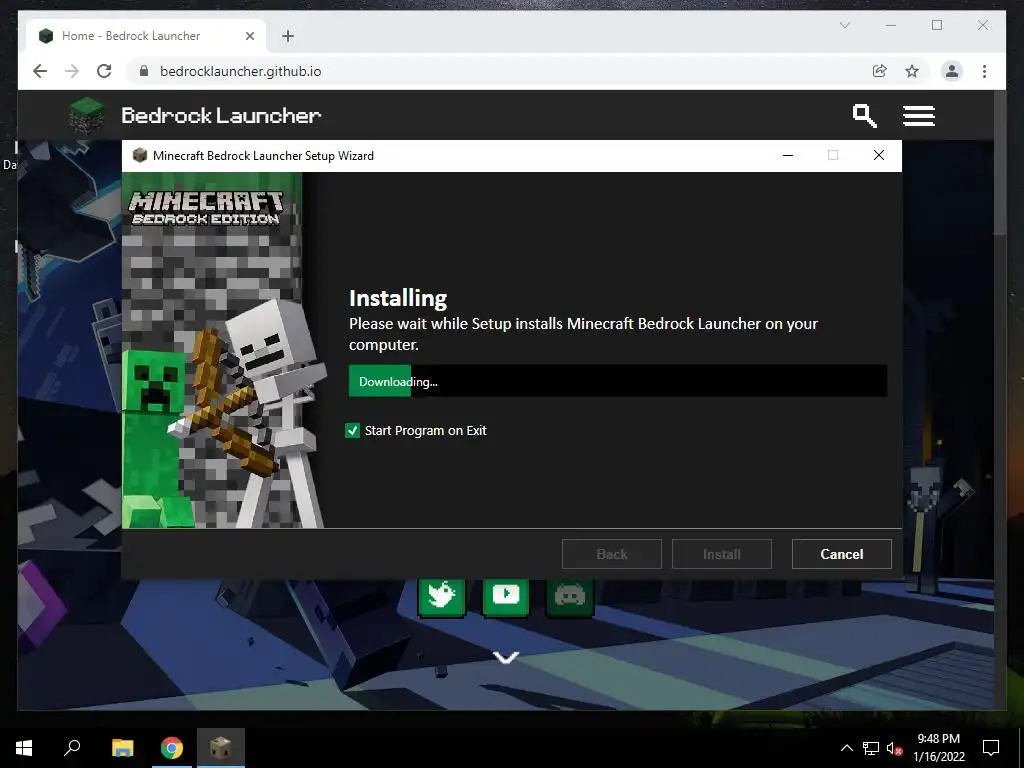Open the Discord link icon on the webpage
The height and width of the screenshot is (768, 1024).
pyautogui.click(x=569, y=596)
